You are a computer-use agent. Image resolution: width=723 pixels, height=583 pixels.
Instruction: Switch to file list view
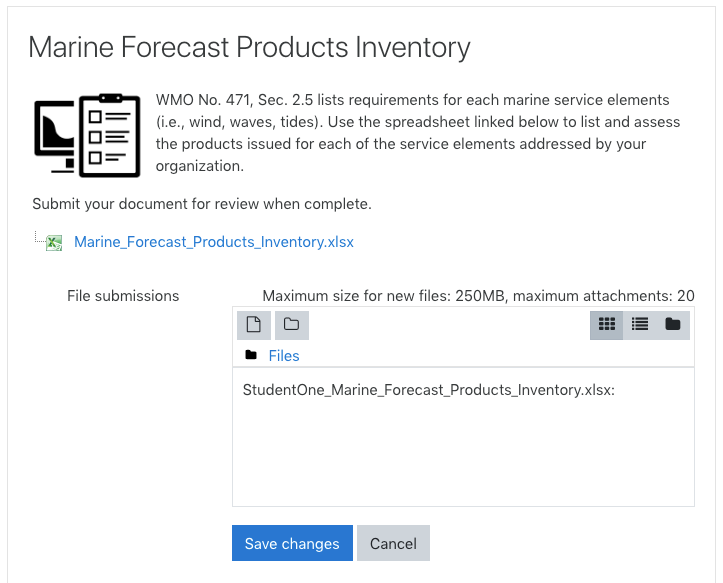[x=640, y=325]
